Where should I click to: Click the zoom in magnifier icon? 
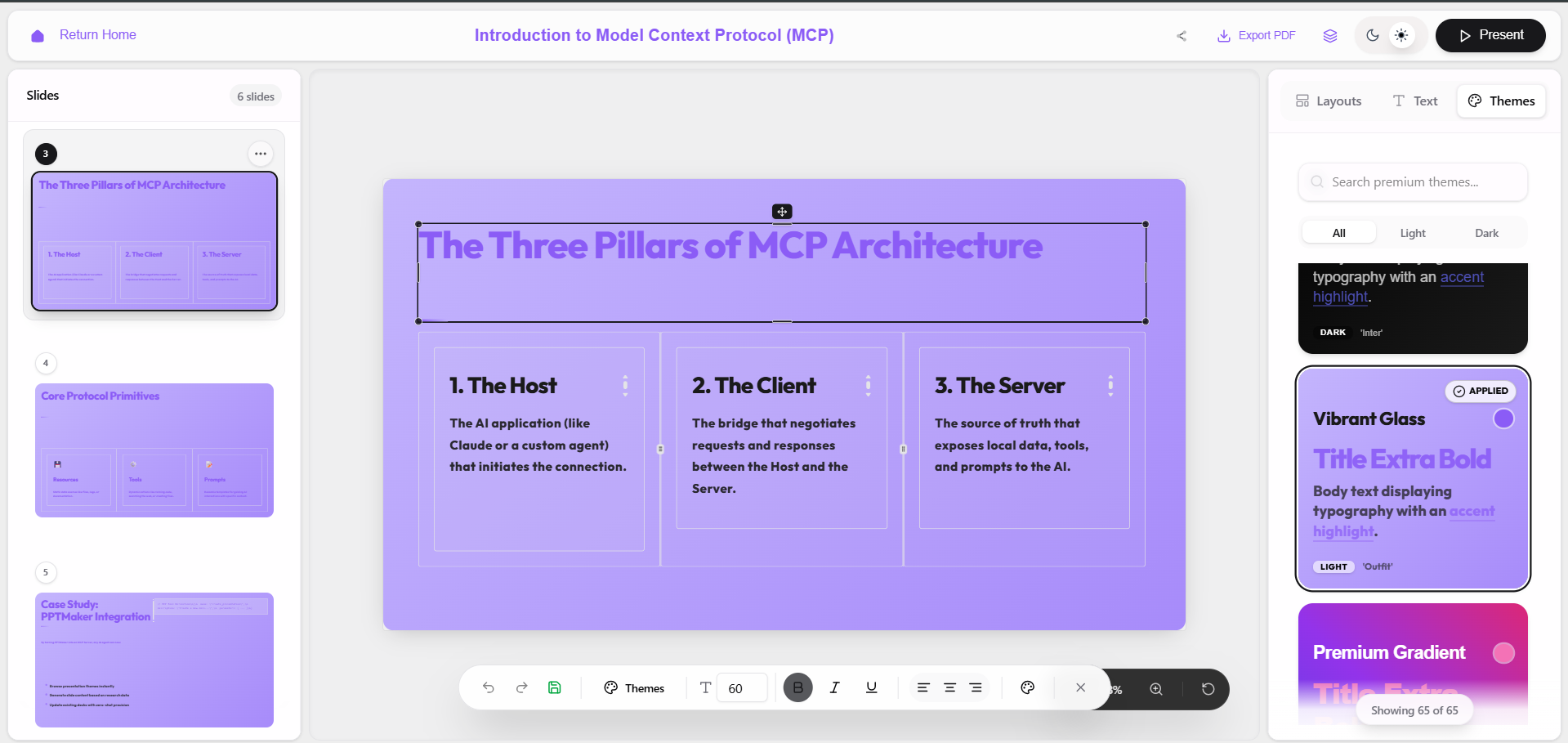click(x=1156, y=689)
